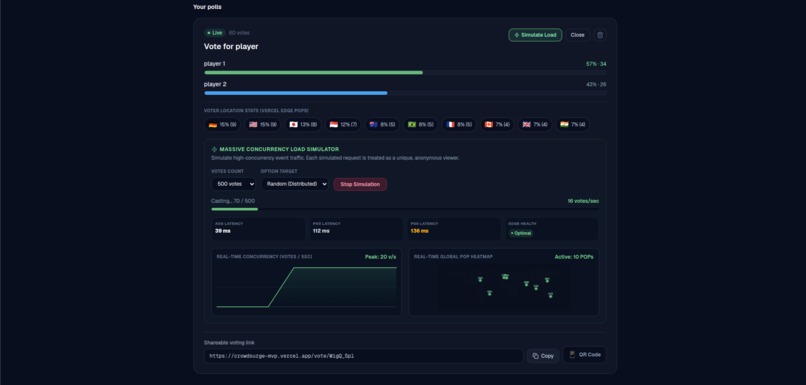Select the United Kingdom flag chip
The width and height of the screenshot is (806, 385).
[x=535, y=124]
